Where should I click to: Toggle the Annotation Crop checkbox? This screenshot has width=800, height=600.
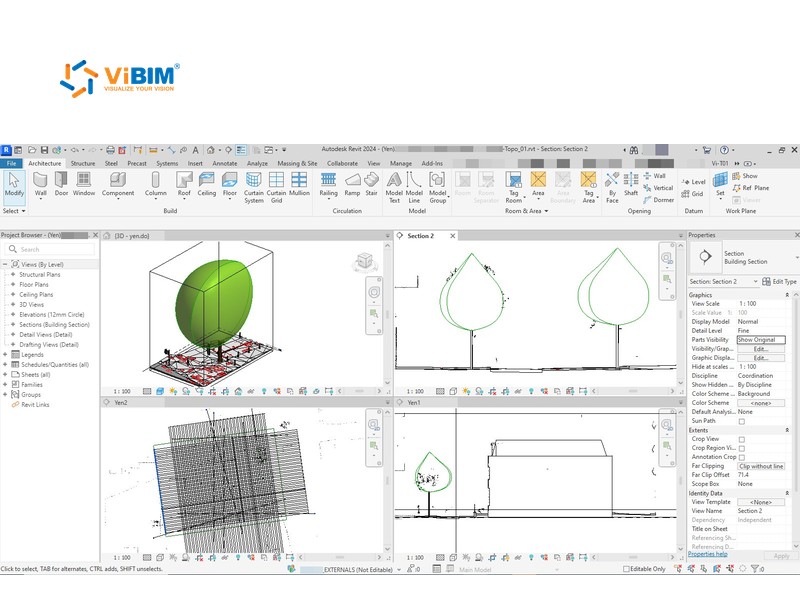[x=742, y=458]
